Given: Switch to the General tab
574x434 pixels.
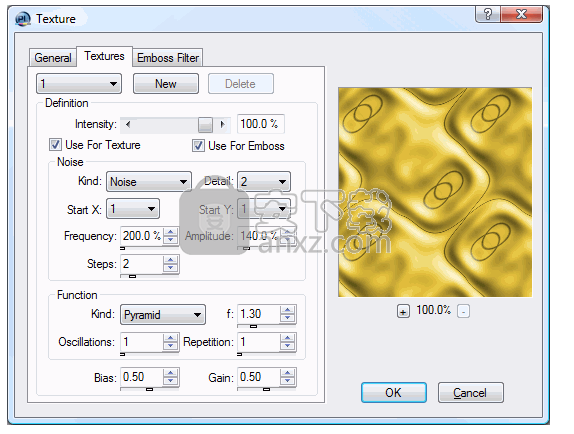Looking at the screenshot, I should tap(53, 58).
